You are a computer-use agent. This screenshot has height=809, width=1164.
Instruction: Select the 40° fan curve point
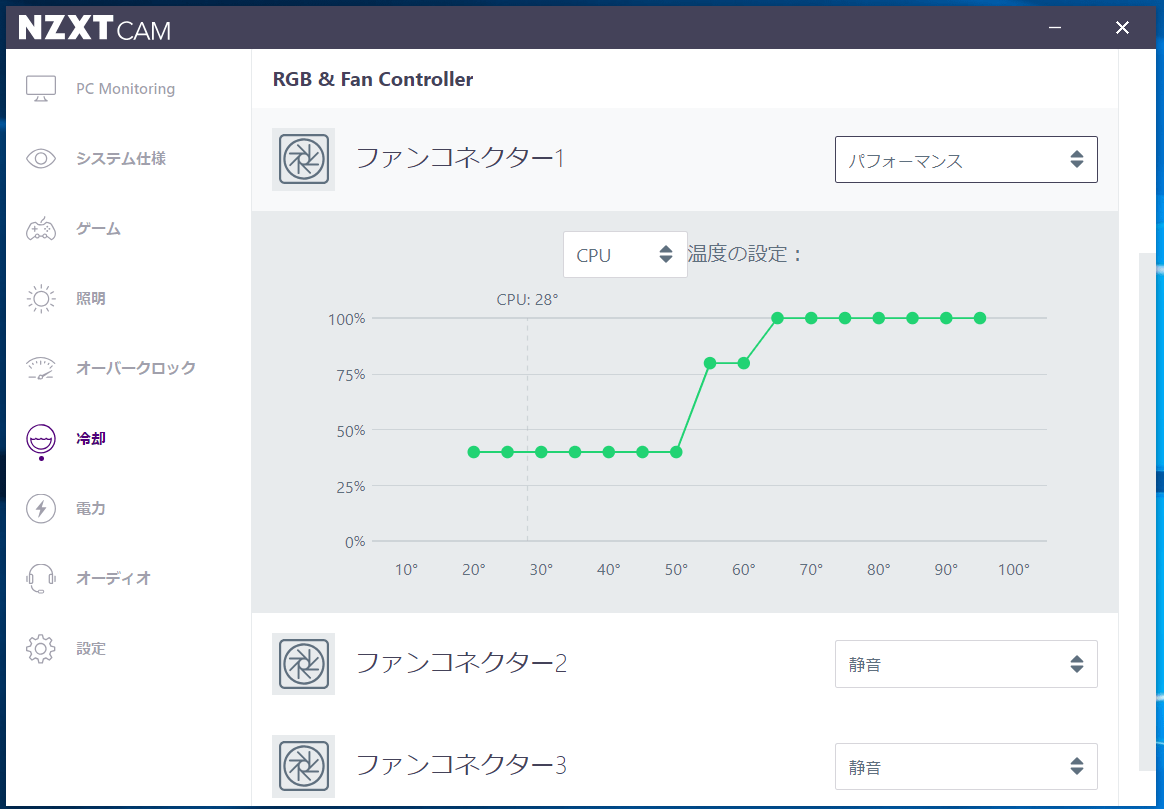point(609,452)
